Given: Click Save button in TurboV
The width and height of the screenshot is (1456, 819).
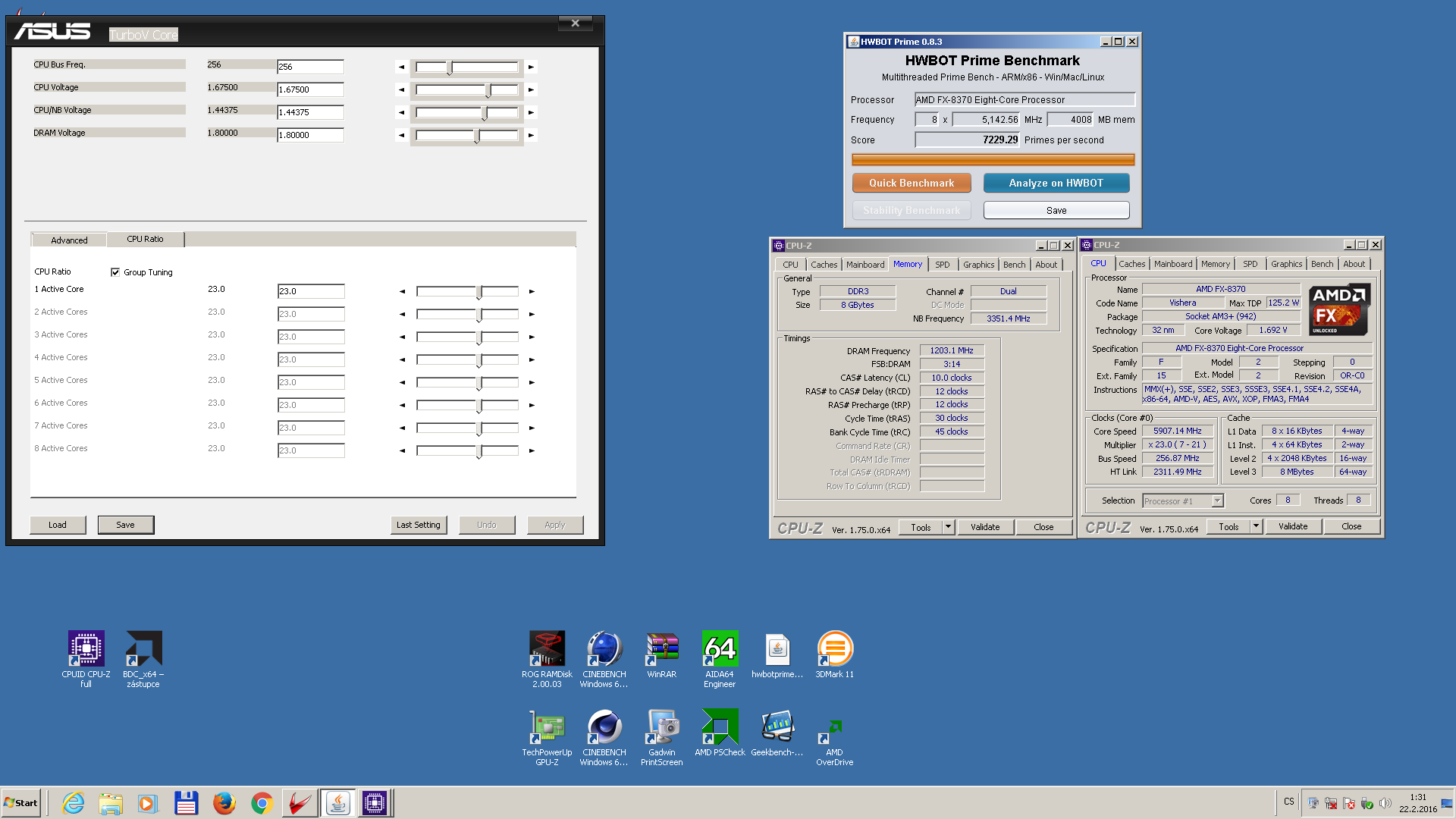Looking at the screenshot, I should [x=126, y=525].
